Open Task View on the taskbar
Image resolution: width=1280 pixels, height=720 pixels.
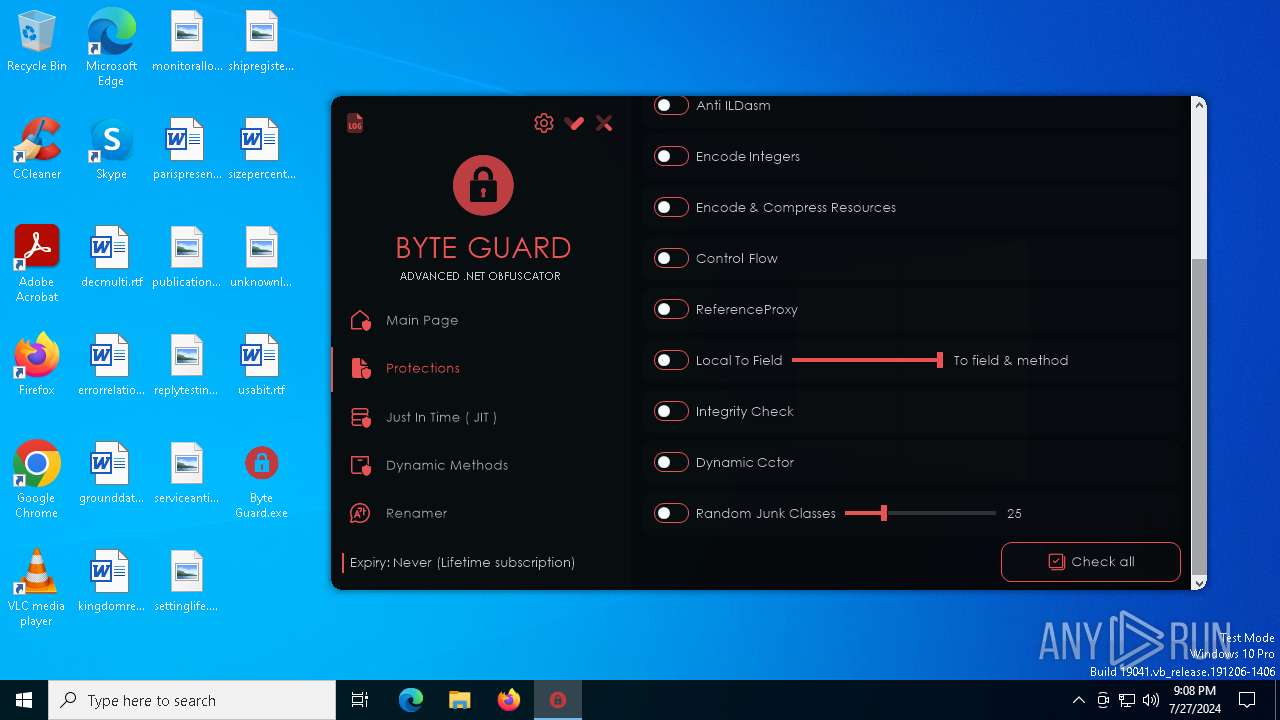360,700
